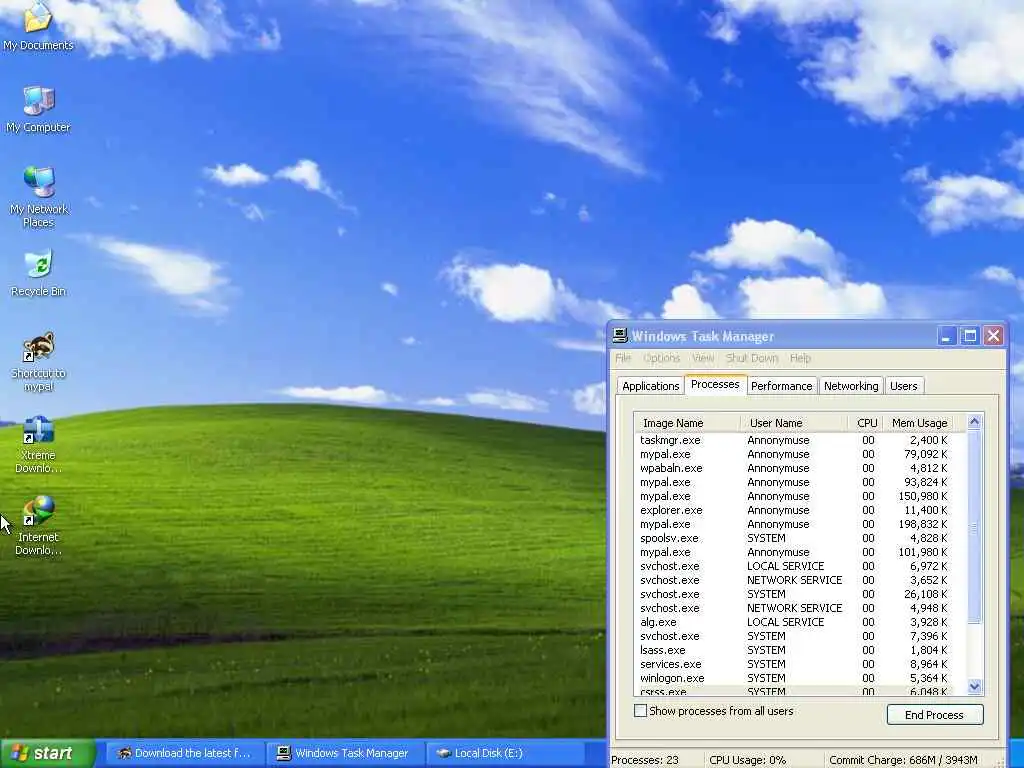Open the Options menu in Task Manager
This screenshot has width=1024, height=768.
(662, 358)
